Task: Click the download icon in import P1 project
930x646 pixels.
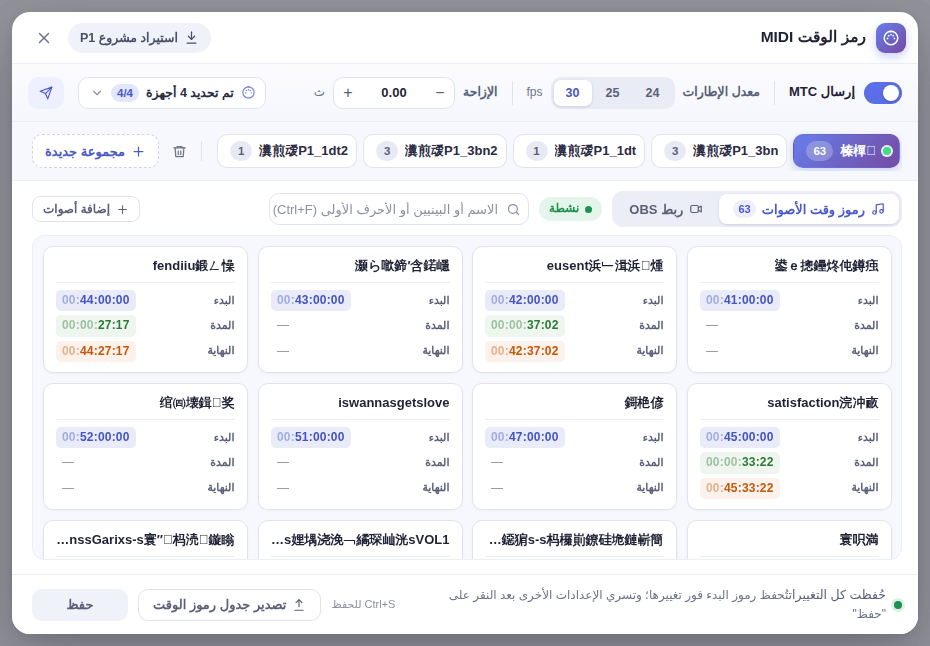Action: (x=192, y=38)
